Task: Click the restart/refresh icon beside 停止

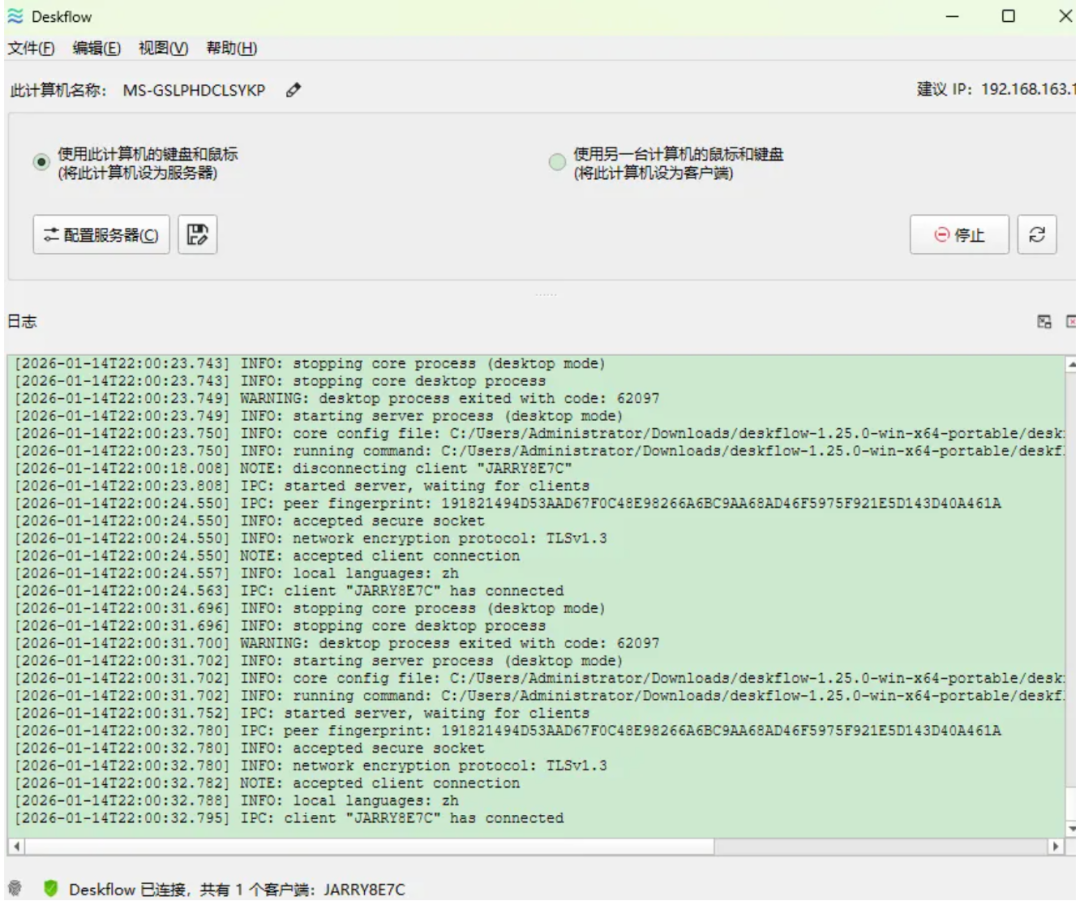Action: (1037, 235)
